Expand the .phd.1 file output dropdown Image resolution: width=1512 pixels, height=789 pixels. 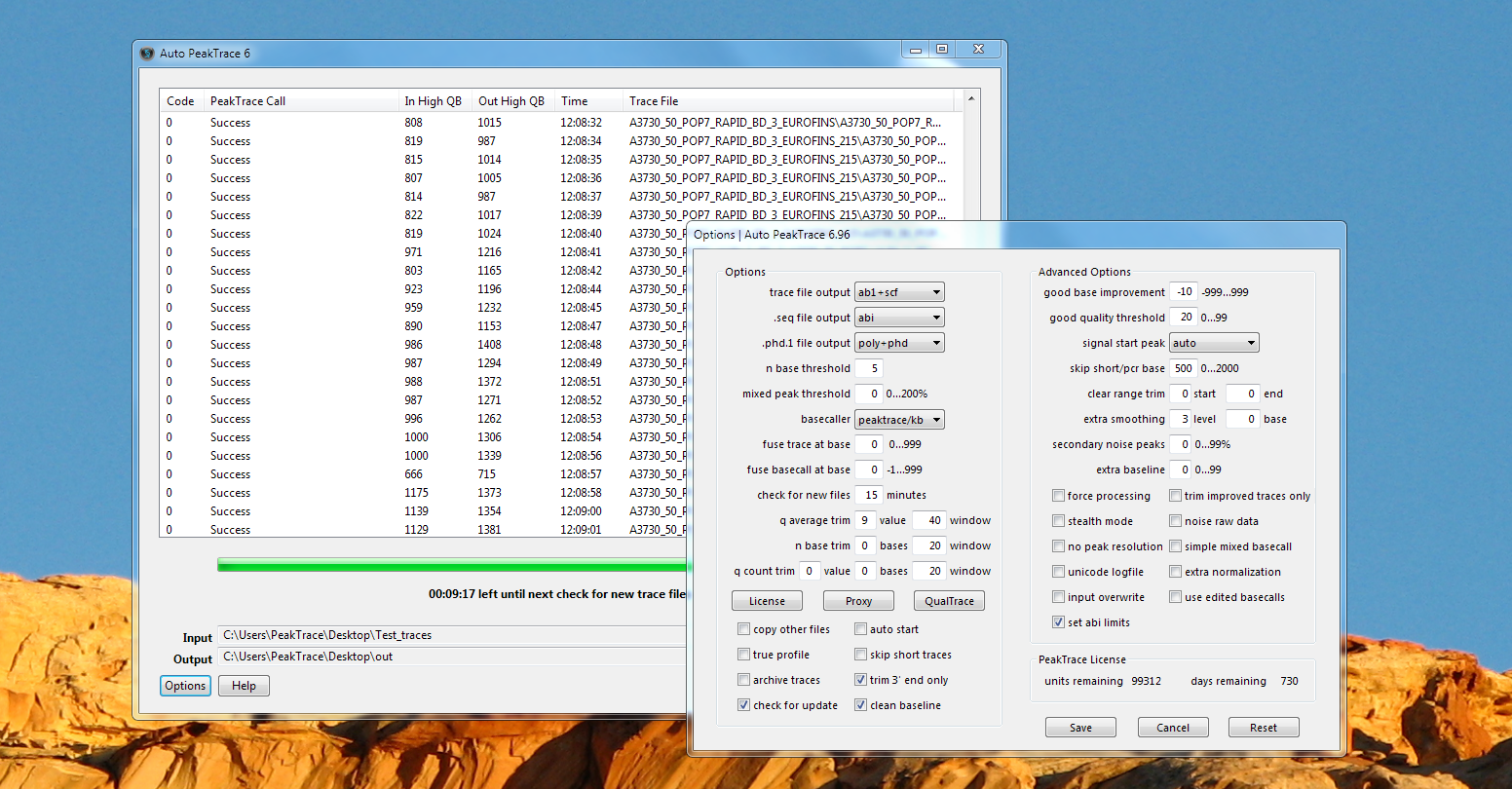point(899,343)
